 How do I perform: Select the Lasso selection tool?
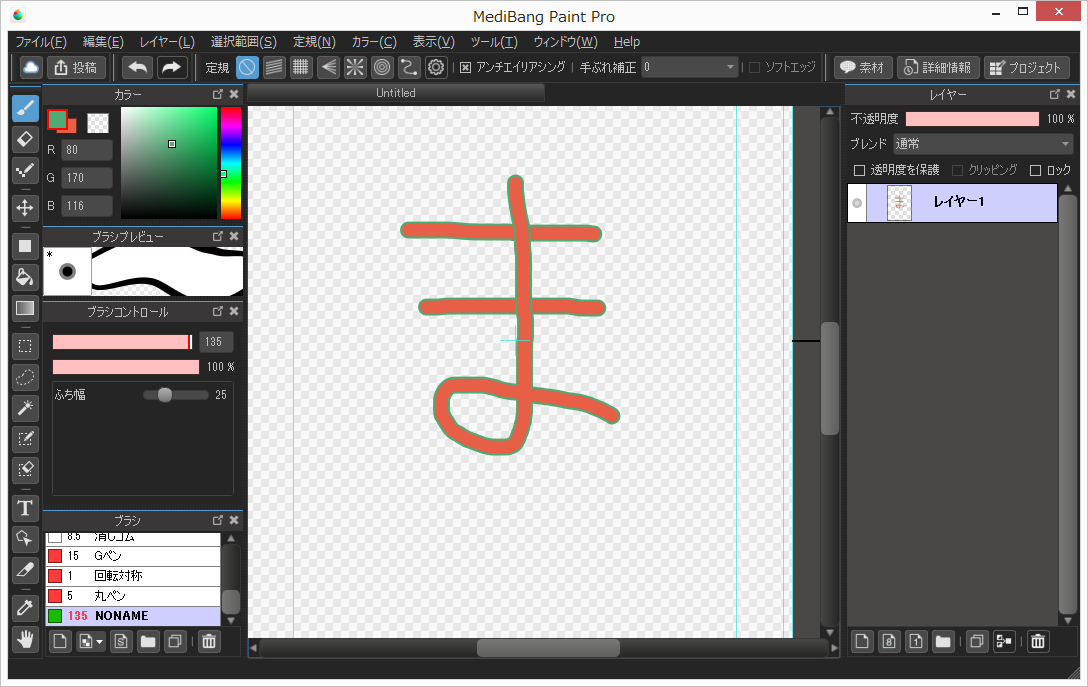pos(25,377)
